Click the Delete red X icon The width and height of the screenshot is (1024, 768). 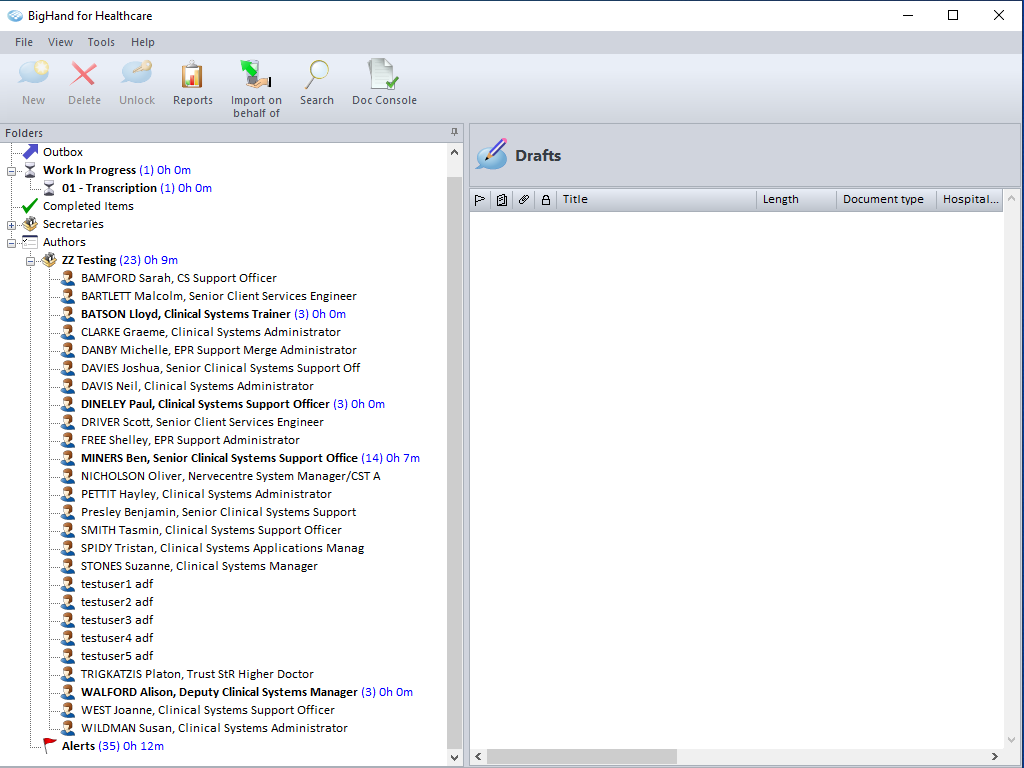click(x=84, y=74)
